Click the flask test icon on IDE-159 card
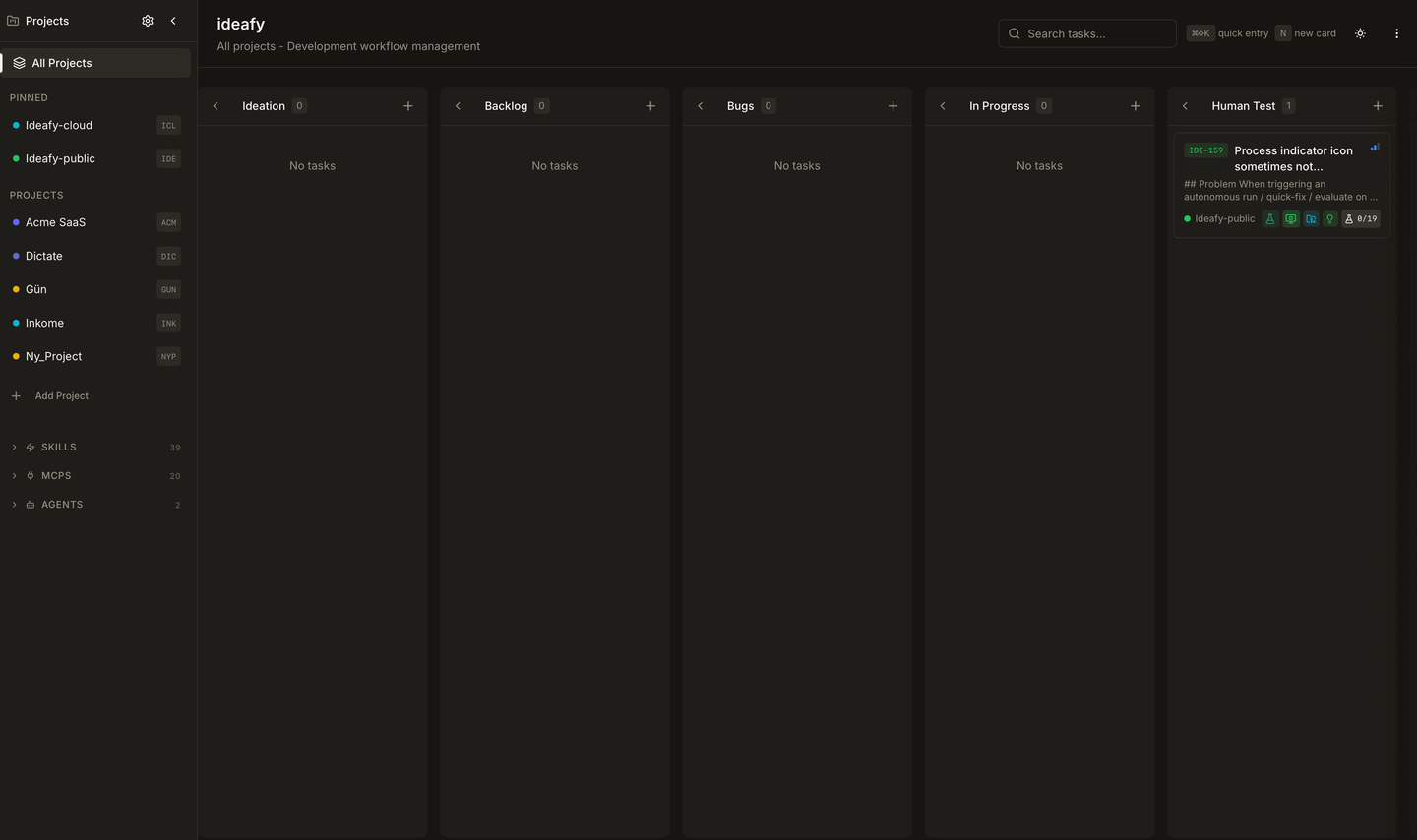The image size is (1417, 840). click(1270, 219)
